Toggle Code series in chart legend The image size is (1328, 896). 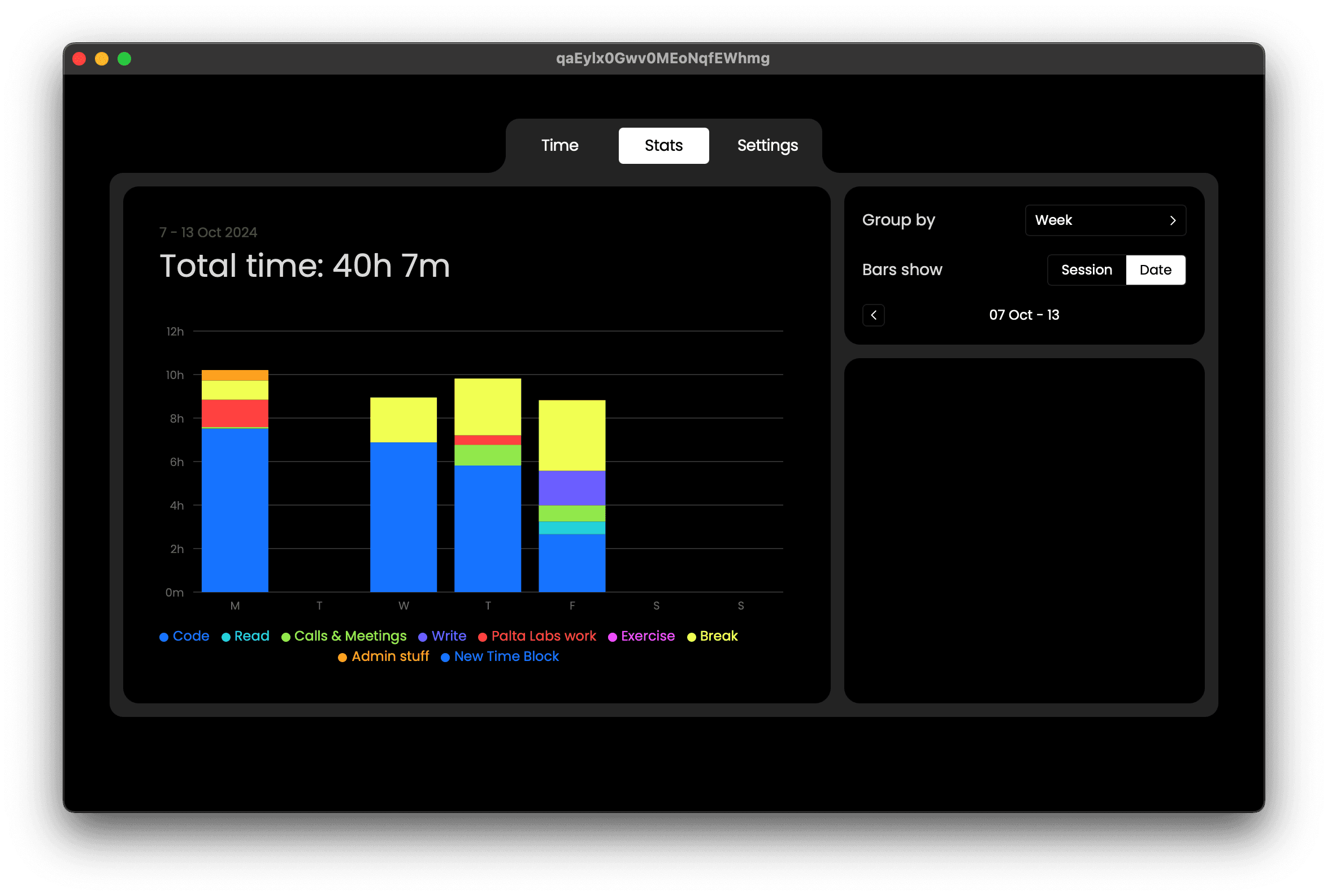coord(190,636)
